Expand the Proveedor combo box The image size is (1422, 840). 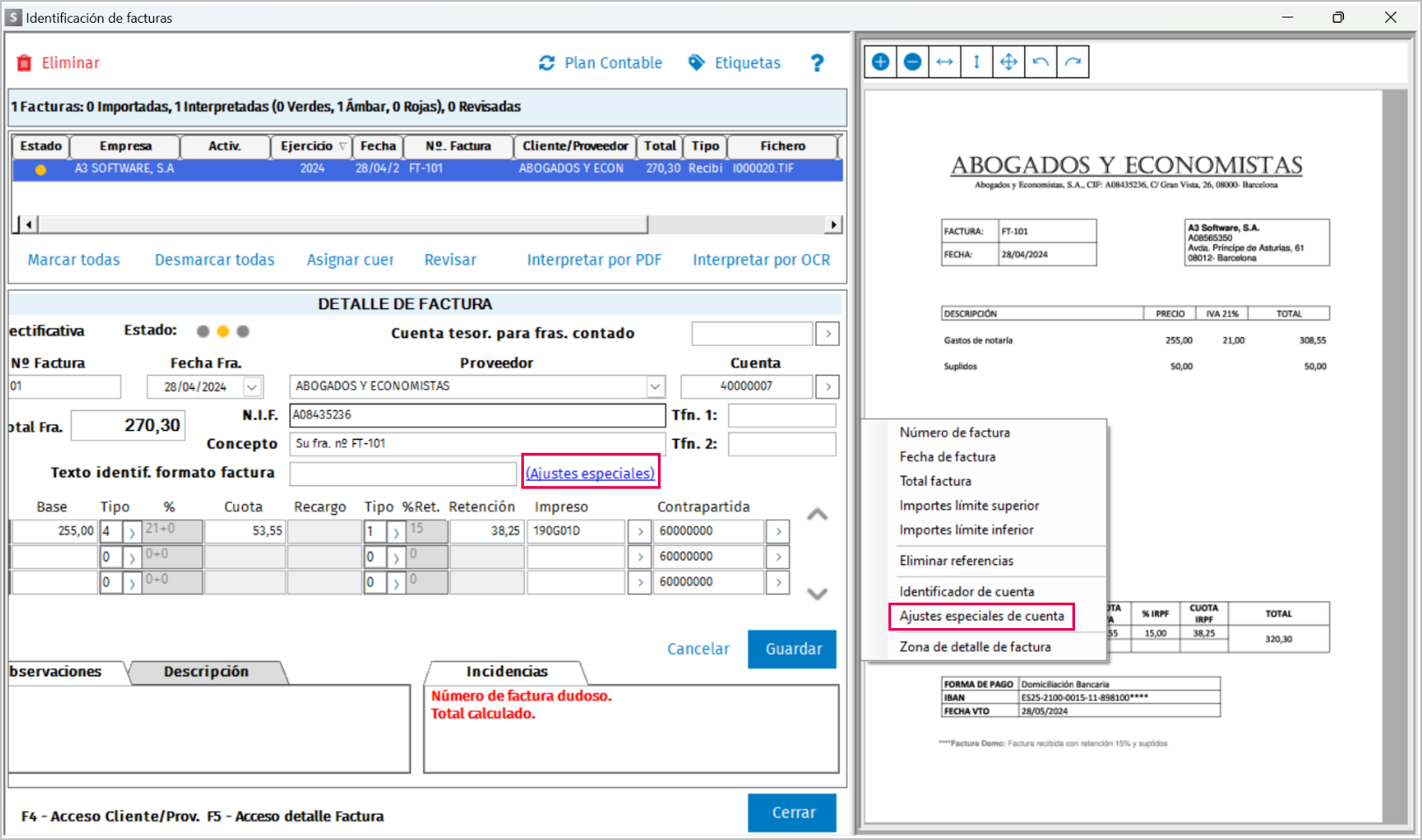pos(655,386)
